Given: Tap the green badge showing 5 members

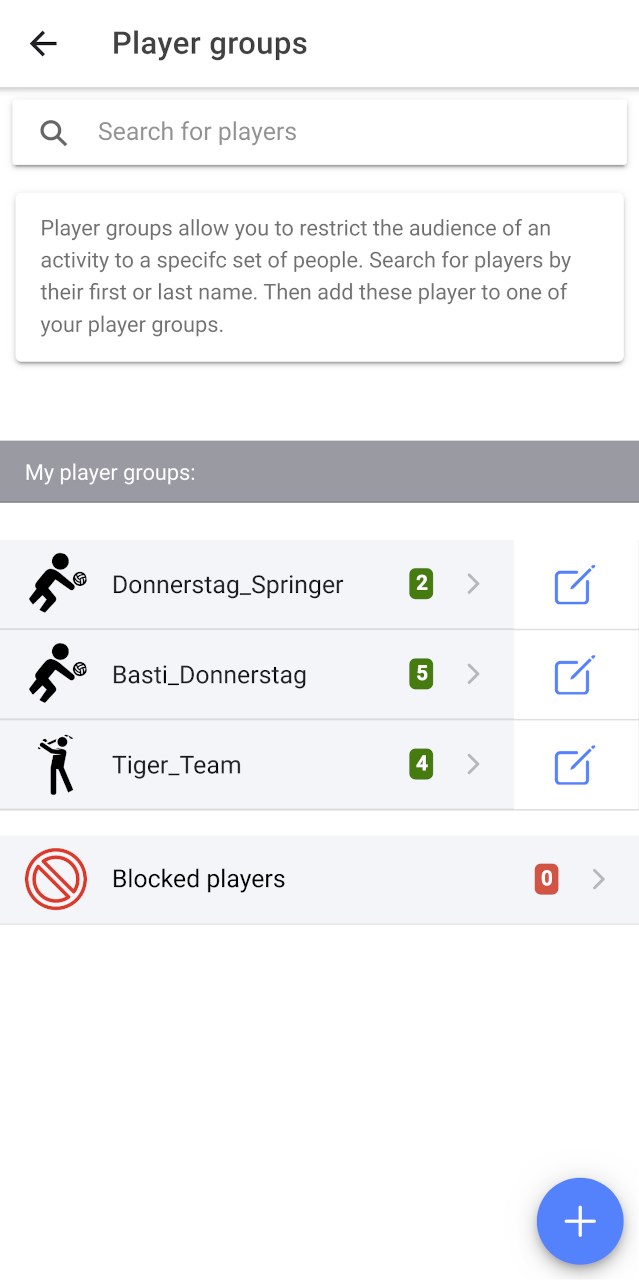Looking at the screenshot, I should pos(421,674).
